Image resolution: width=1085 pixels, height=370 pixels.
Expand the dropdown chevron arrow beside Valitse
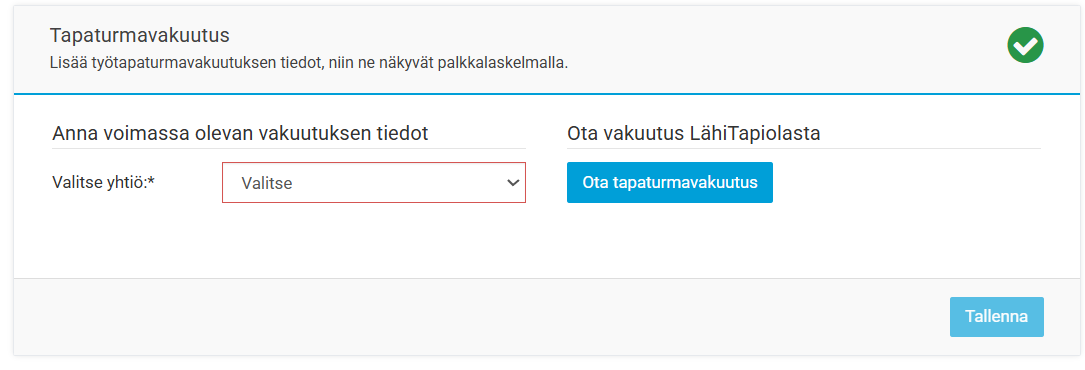coord(513,183)
